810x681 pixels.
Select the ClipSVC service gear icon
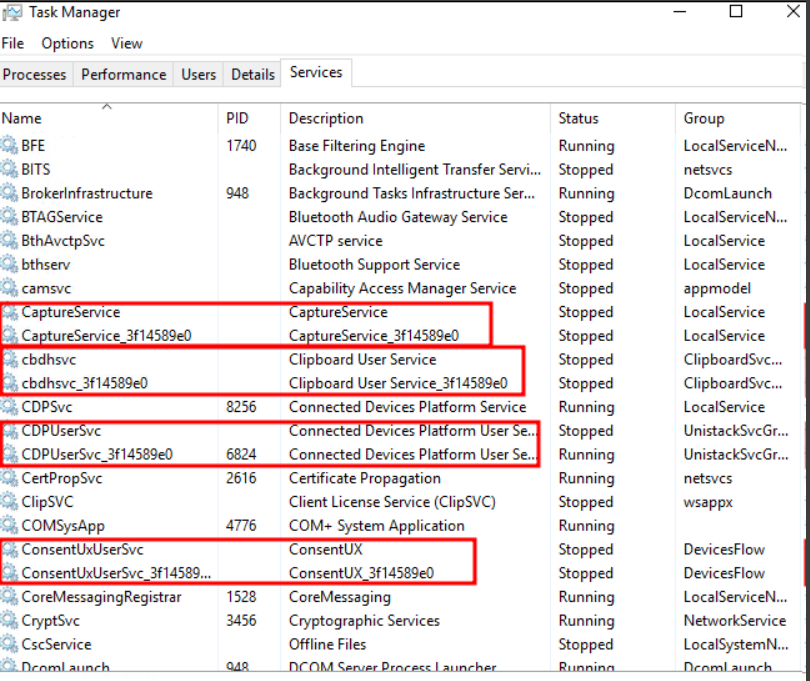coord(9,502)
